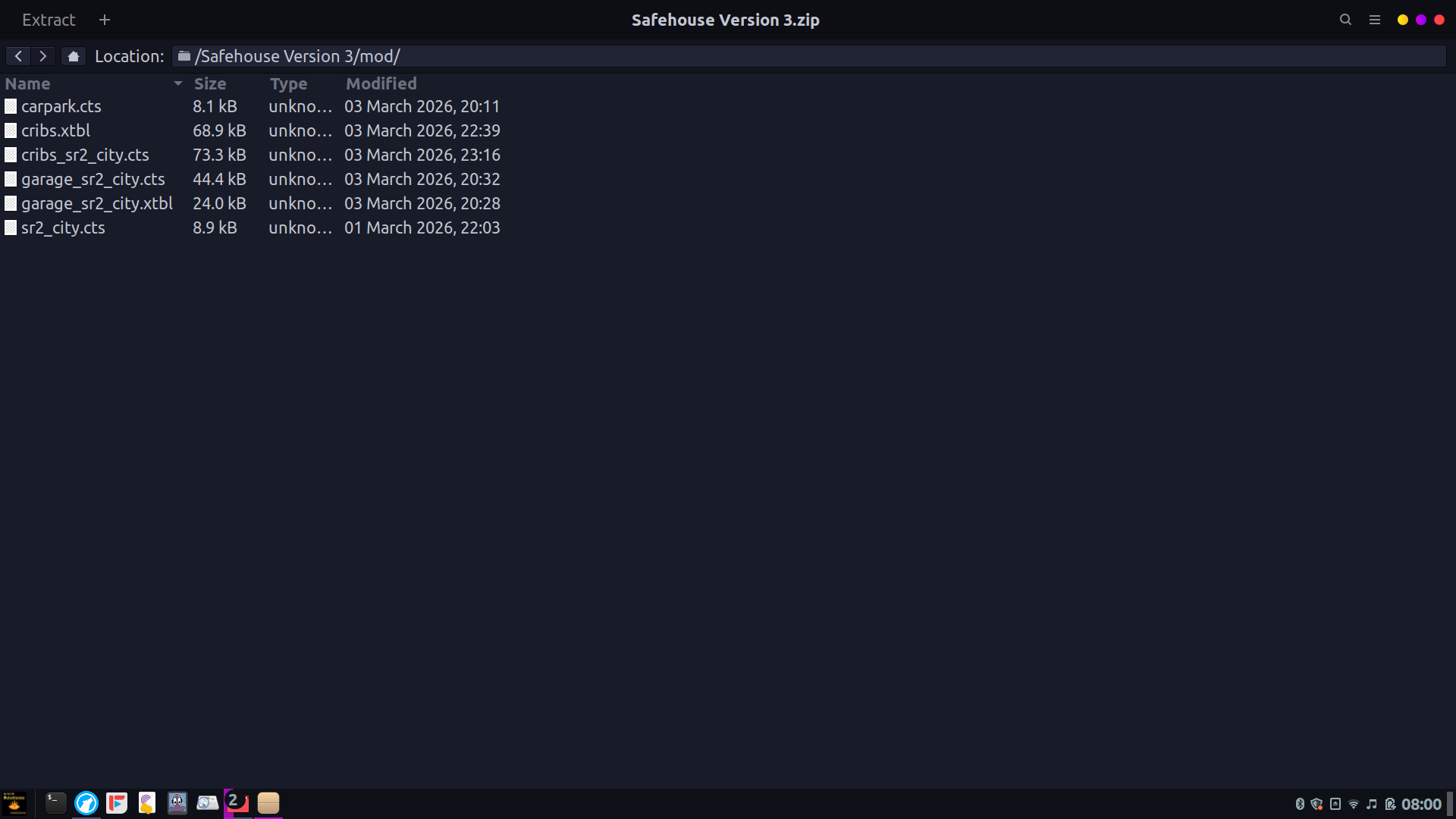The height and width of the screenshot is (819, 1456).
Task: Click the show desktop strip
Action: tap(1451, 804)
